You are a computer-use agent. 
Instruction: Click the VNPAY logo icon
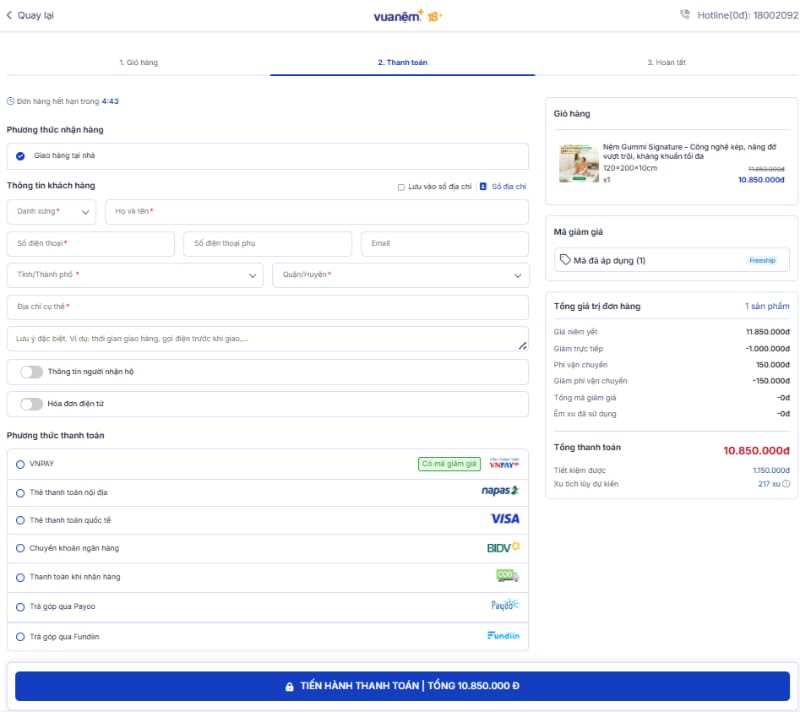[x=503, y=463]
